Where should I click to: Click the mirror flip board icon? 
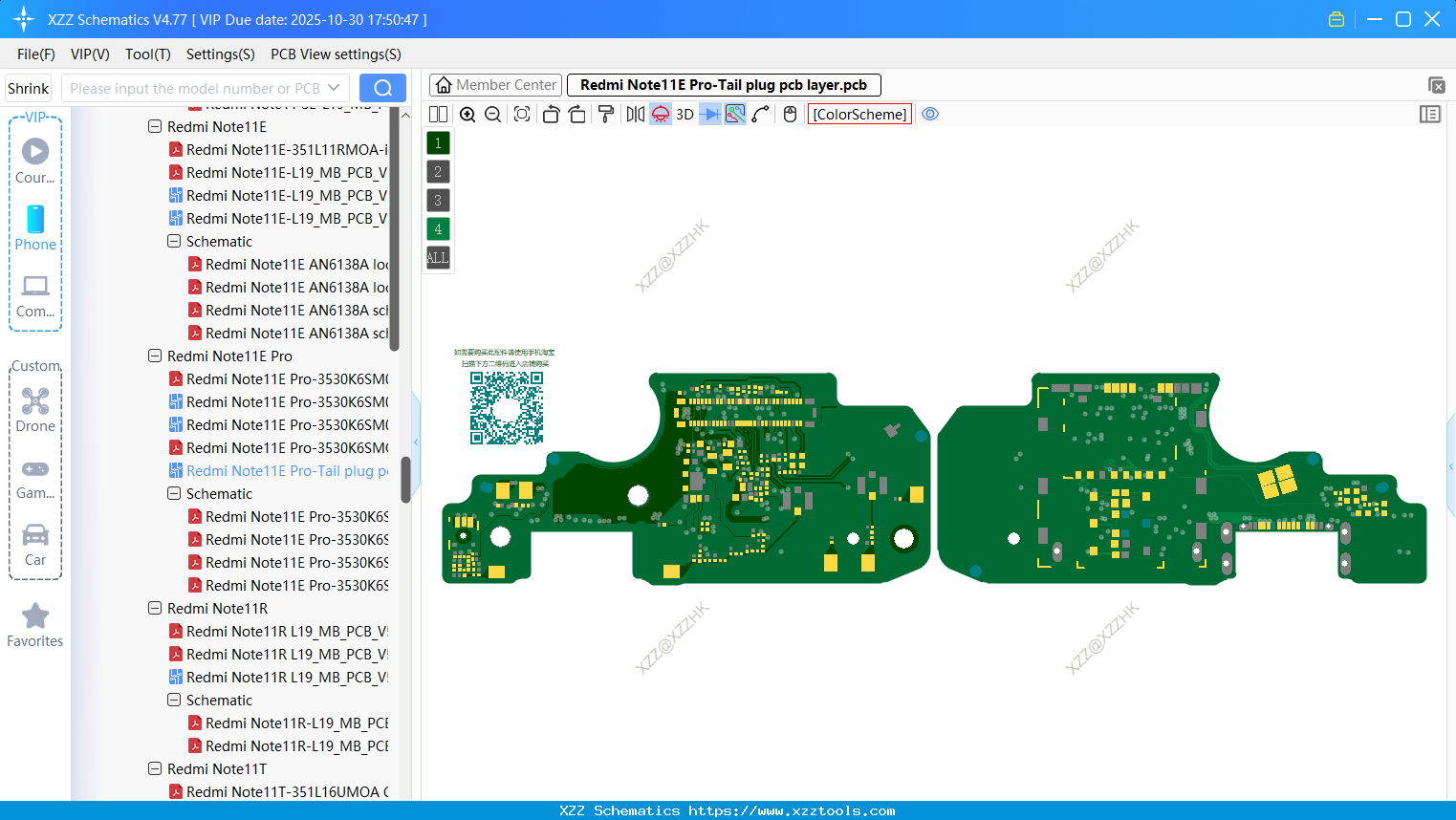tap(633, 114)
